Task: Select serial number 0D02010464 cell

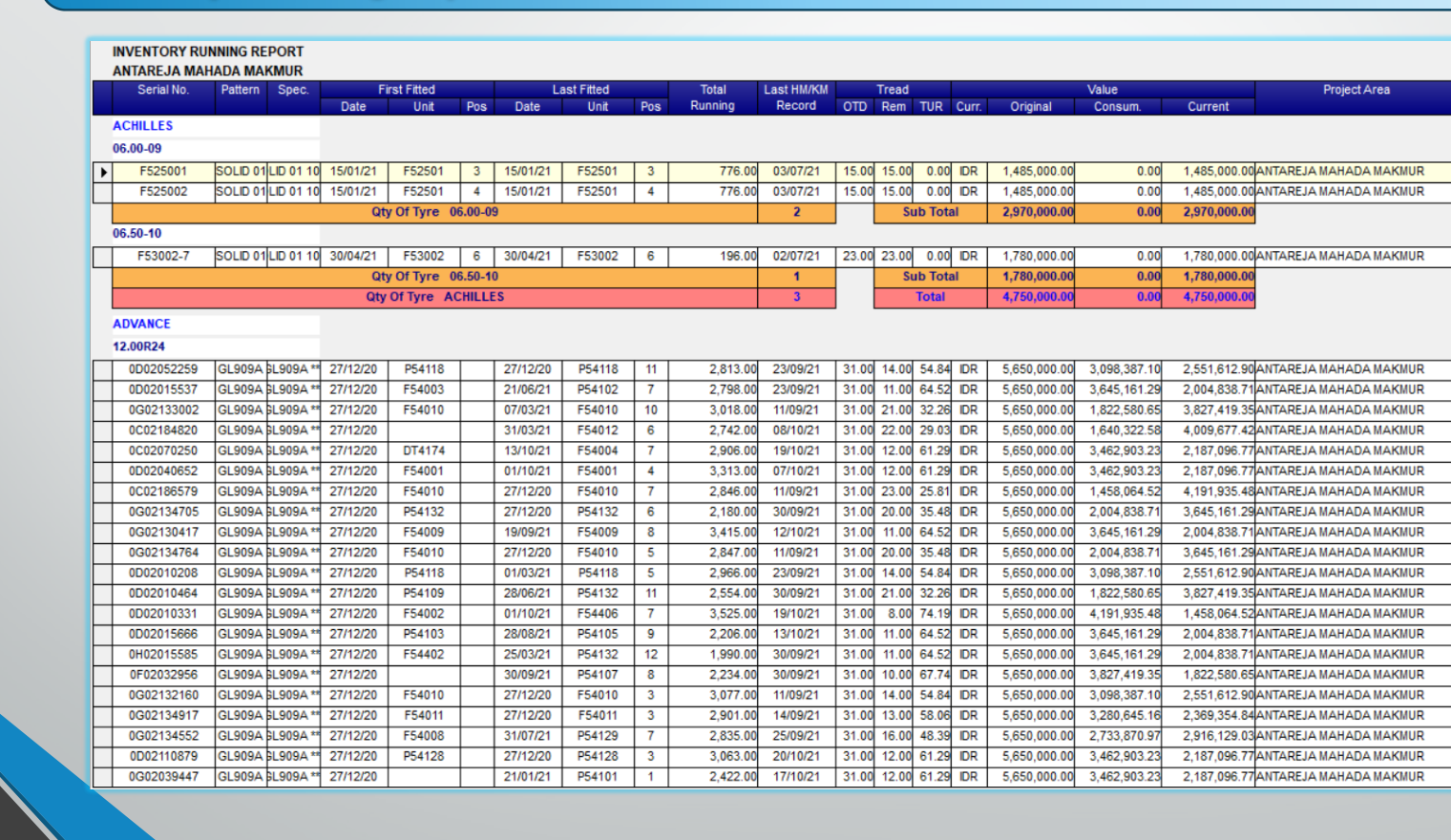Action: pyautogui.click(x=163, y=594)
